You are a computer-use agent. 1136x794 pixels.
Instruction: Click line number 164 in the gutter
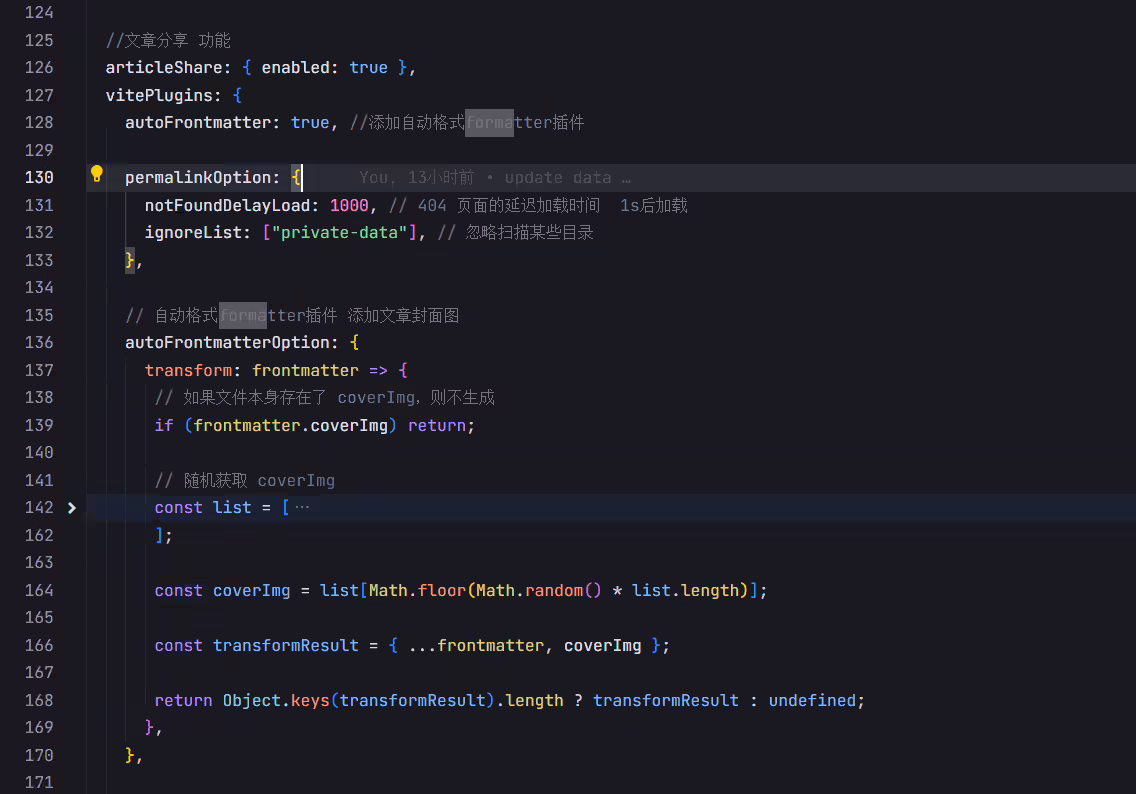point(39,590)
